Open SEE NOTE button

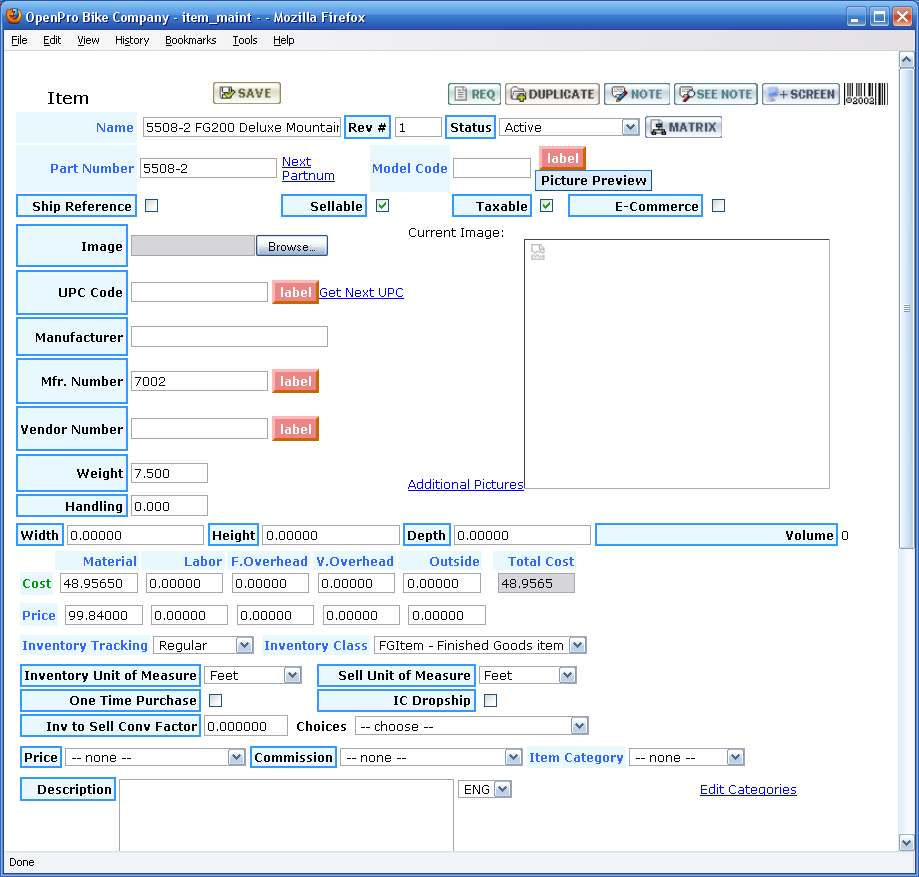point(715,94)
